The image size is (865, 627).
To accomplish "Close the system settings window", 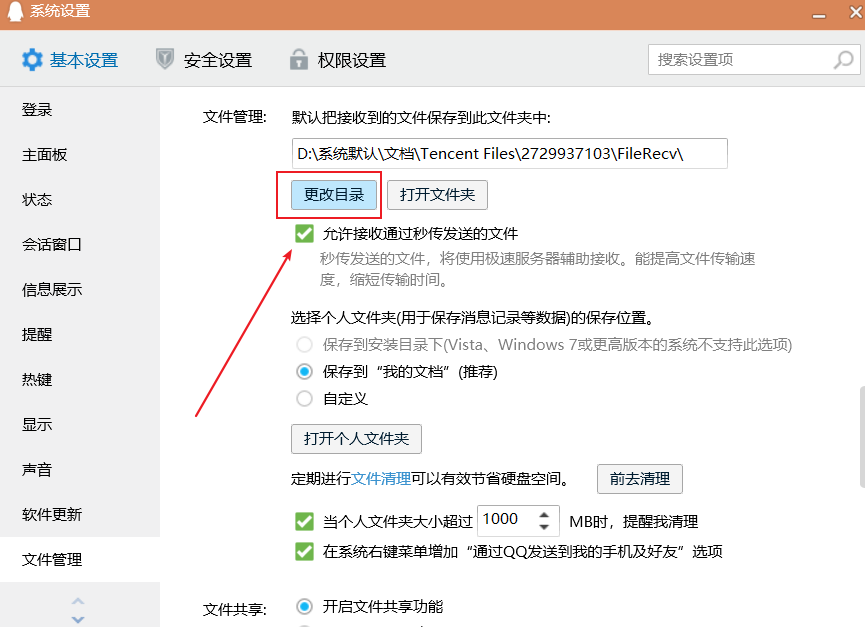I will coord(856,12).
